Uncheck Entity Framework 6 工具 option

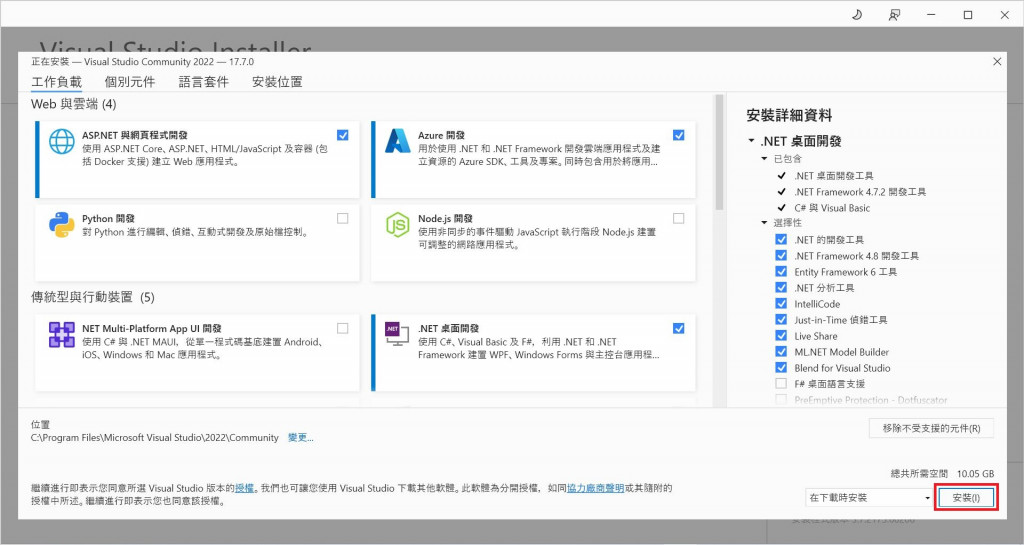(x=781, y=272)
